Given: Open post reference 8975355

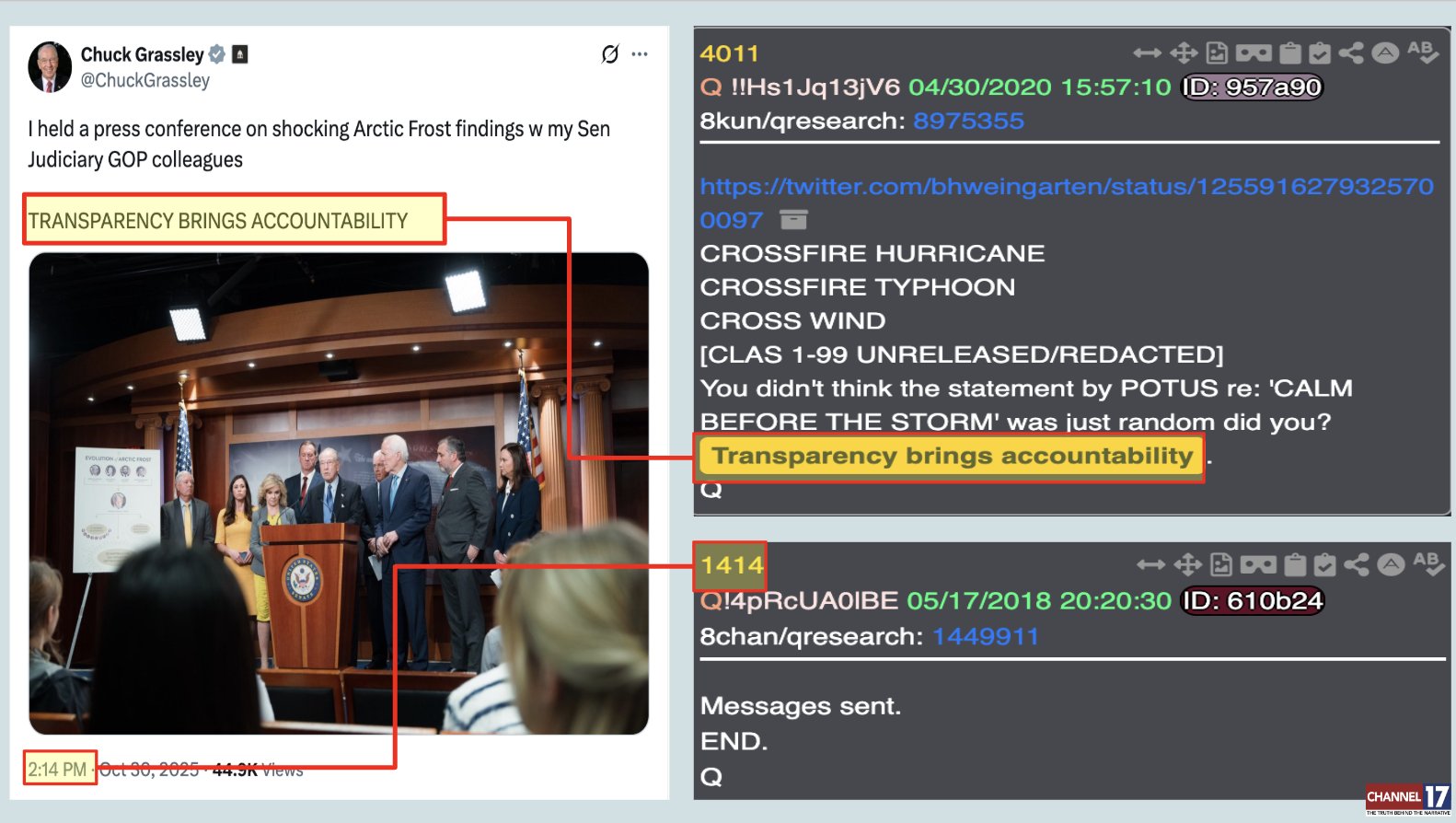Looking at the screenshot, I should tap(968, 121).
